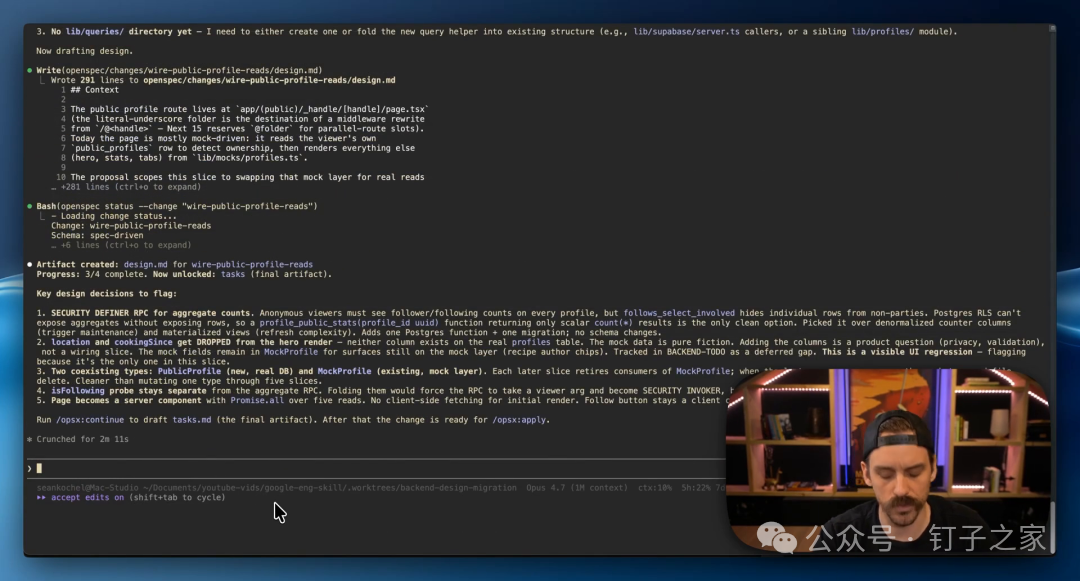This screenshot has width=1080, height=581.
Task: Click the "5h:22%" indicator in the status line
Action: coord(696,487)
